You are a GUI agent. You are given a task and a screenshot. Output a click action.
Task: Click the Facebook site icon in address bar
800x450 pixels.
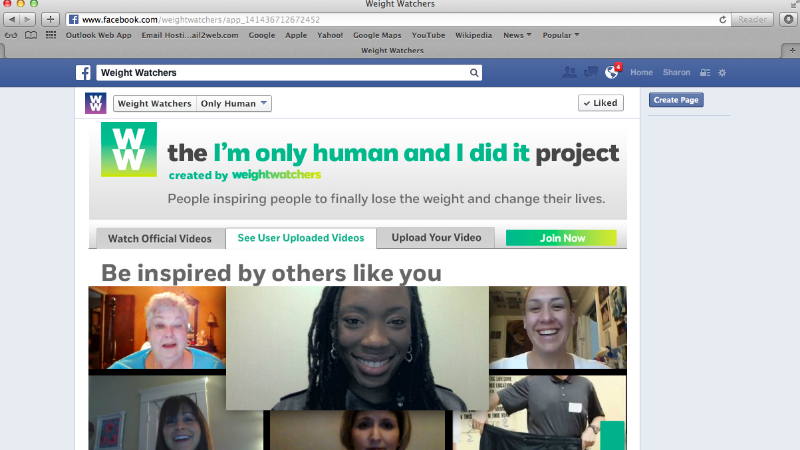(73, 19)
